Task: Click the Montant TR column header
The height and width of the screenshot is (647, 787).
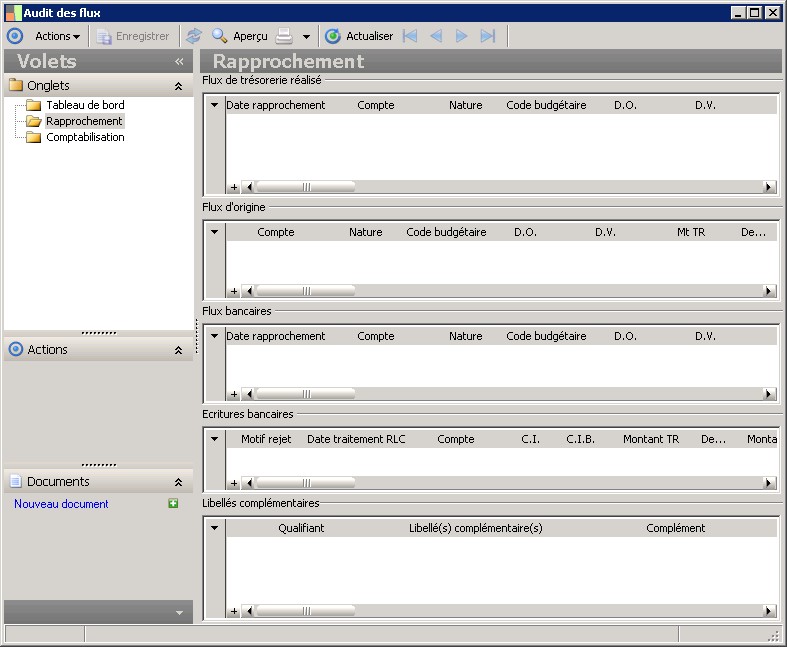Action: pos(650,439)
